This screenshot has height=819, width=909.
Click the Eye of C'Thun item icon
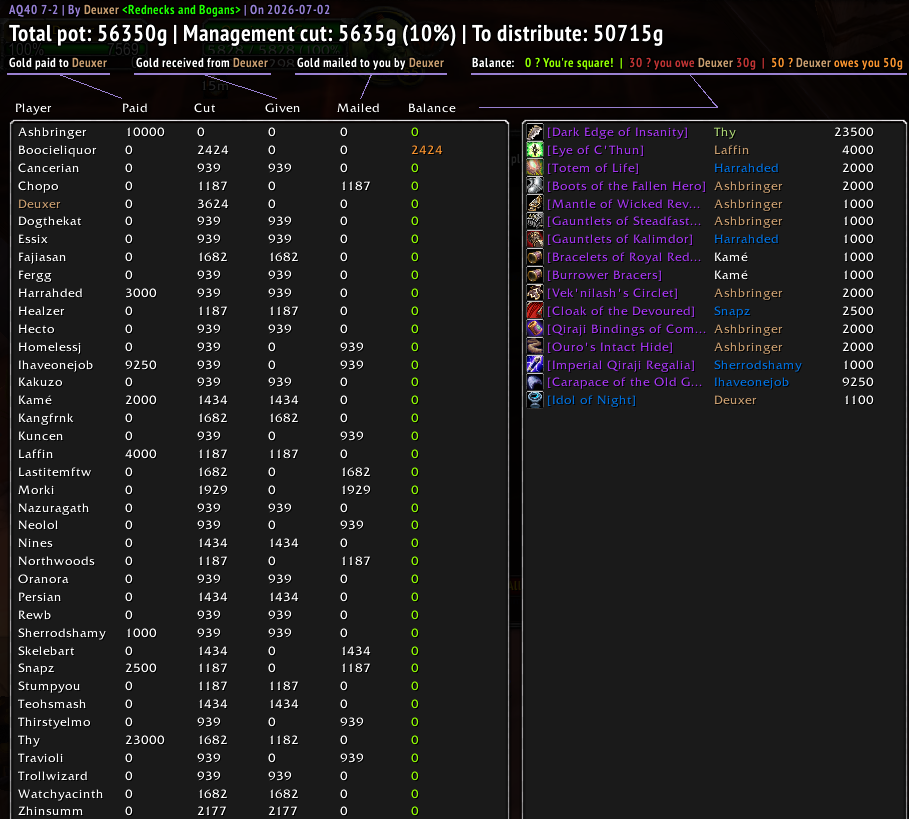535,150
